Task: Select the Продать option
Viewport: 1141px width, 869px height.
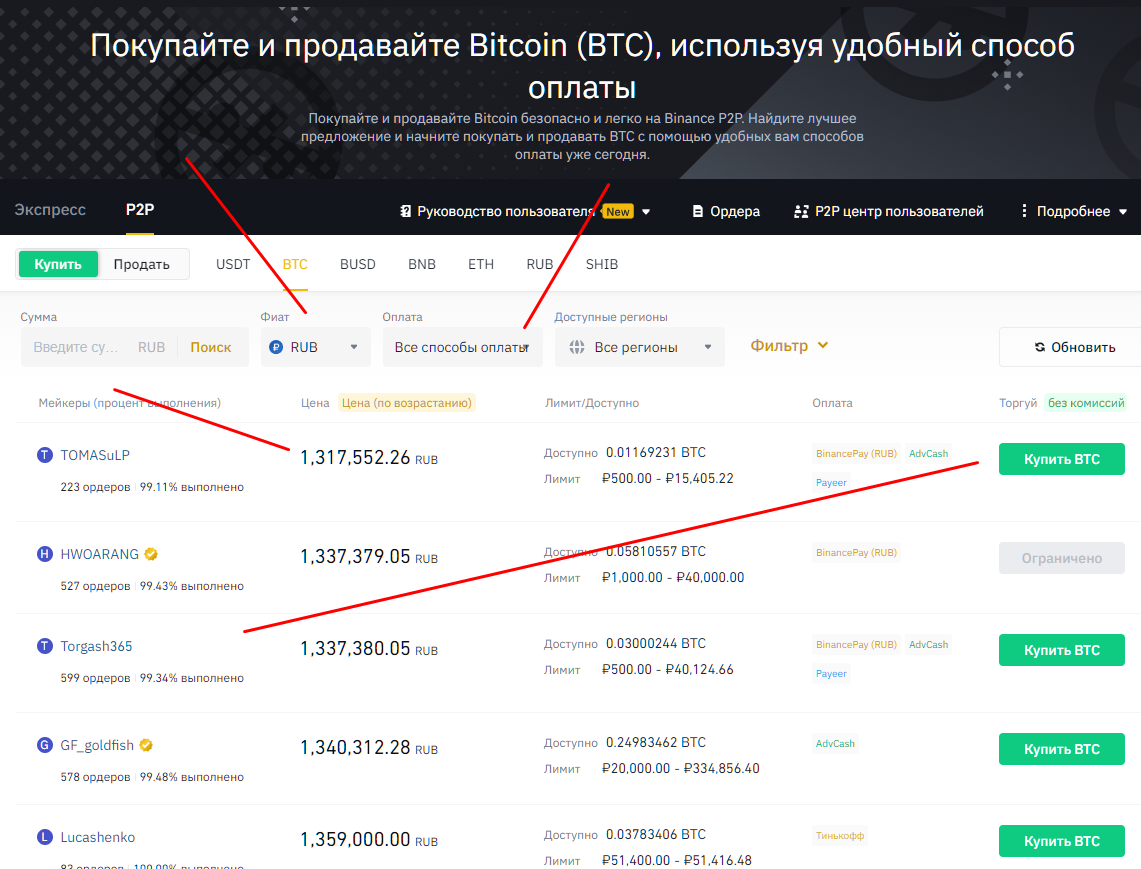Action: [x=142, y=263]
